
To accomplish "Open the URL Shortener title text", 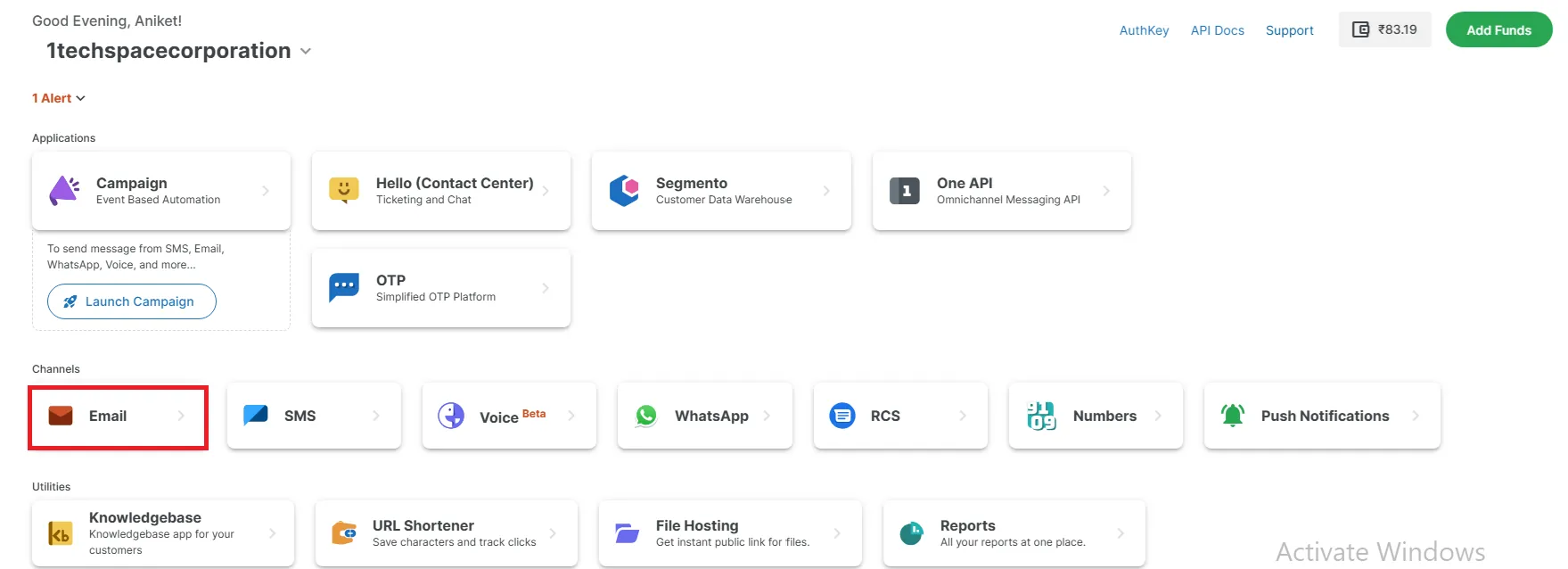I will [x=423, y=525].
